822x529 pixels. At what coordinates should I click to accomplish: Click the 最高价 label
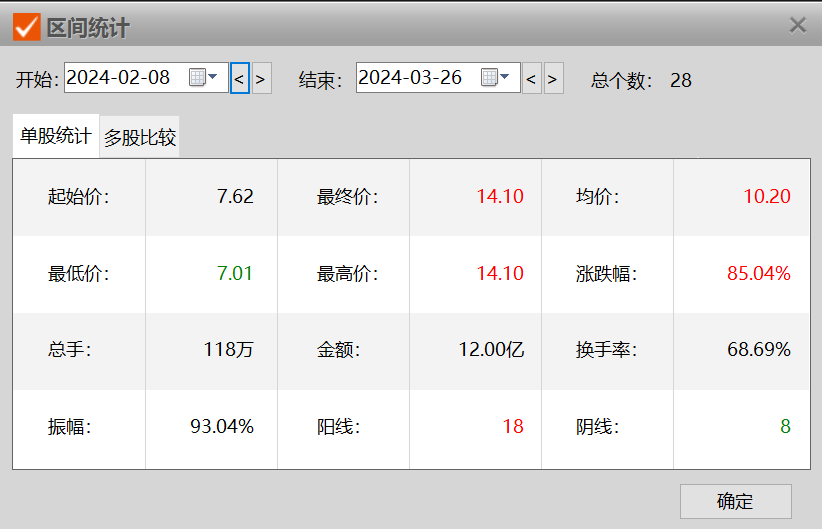click(x=348, y=274)
